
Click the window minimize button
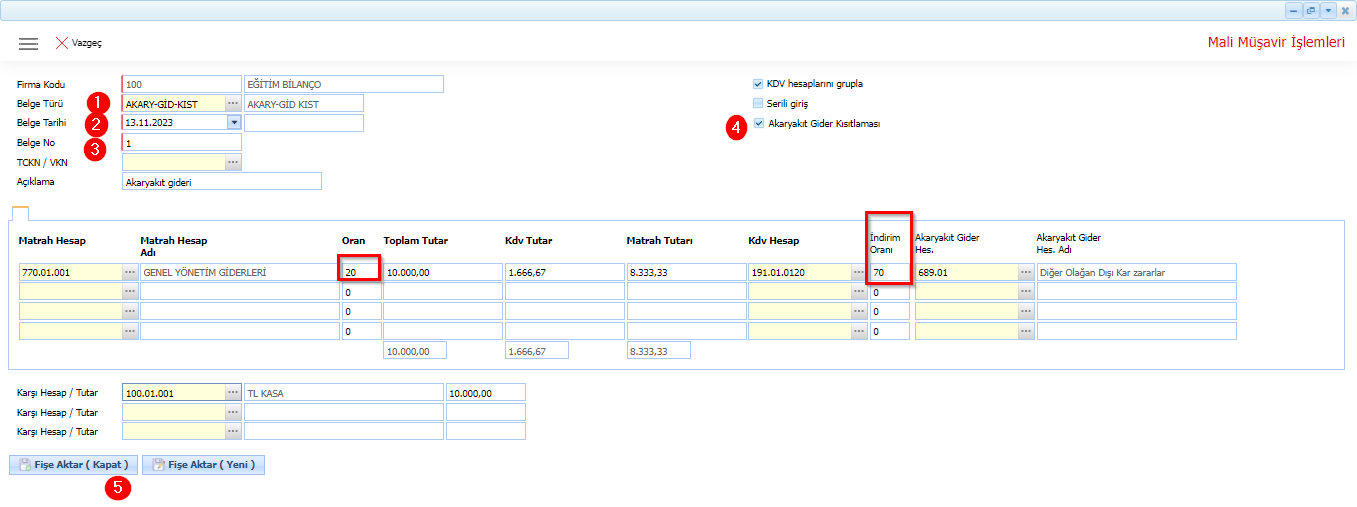1294,10
